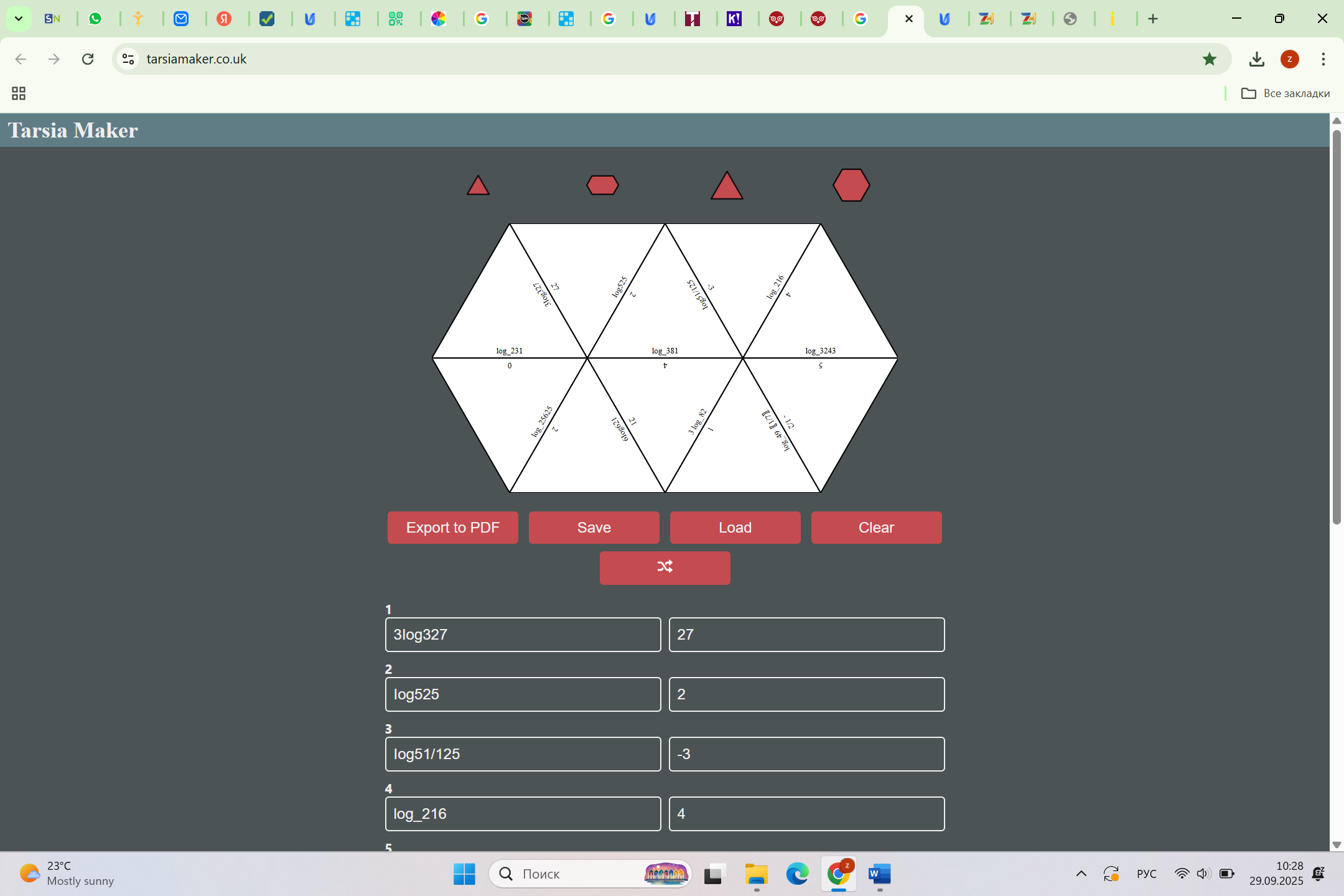This screenshot has width=1344, height=896.
Task: Select the small flat hexagon shape
Action: (x=602, y=185)
